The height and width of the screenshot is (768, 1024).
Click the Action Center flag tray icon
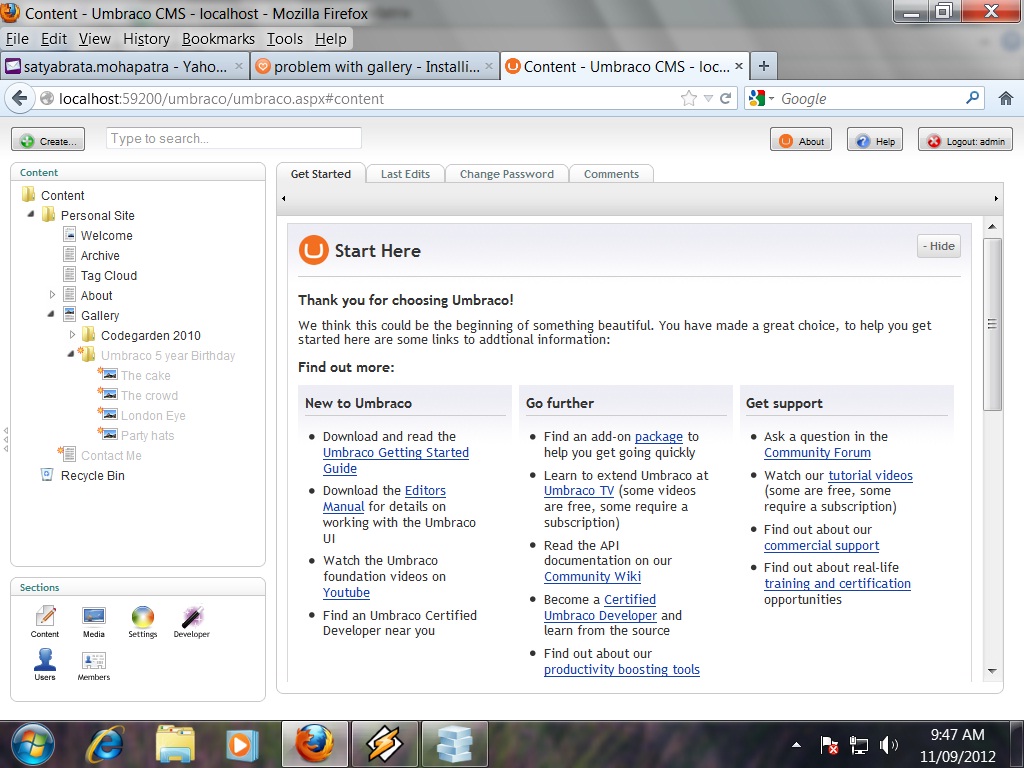click(x=829, y=744)
